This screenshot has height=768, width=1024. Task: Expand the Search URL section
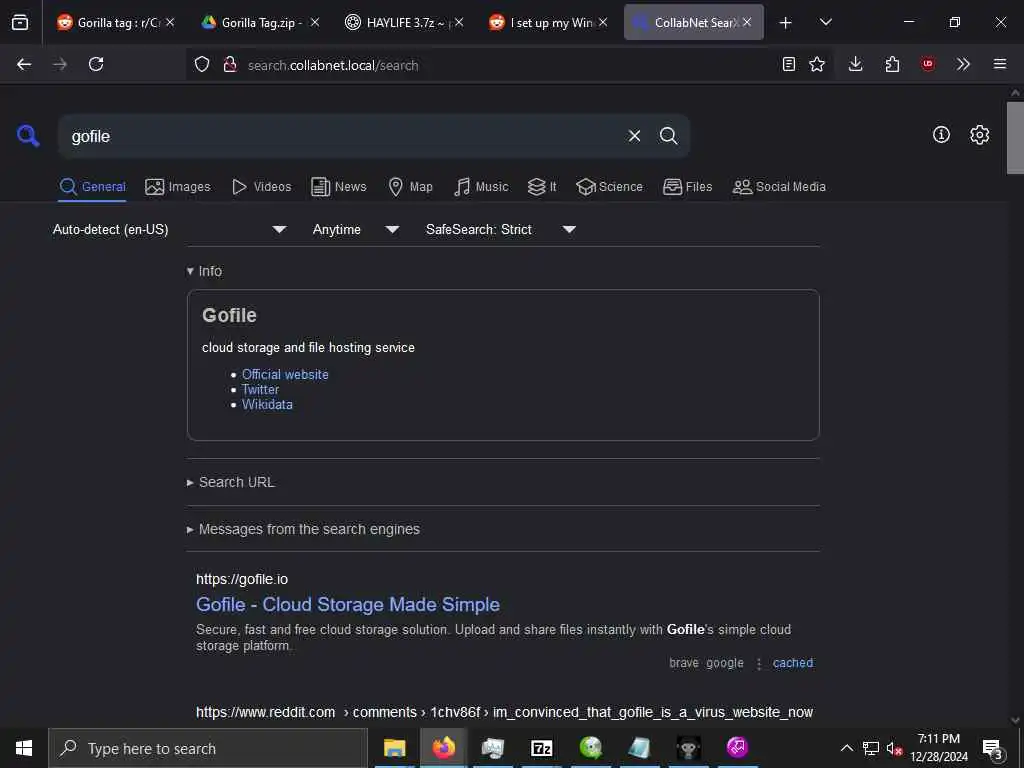coord(231,482)
